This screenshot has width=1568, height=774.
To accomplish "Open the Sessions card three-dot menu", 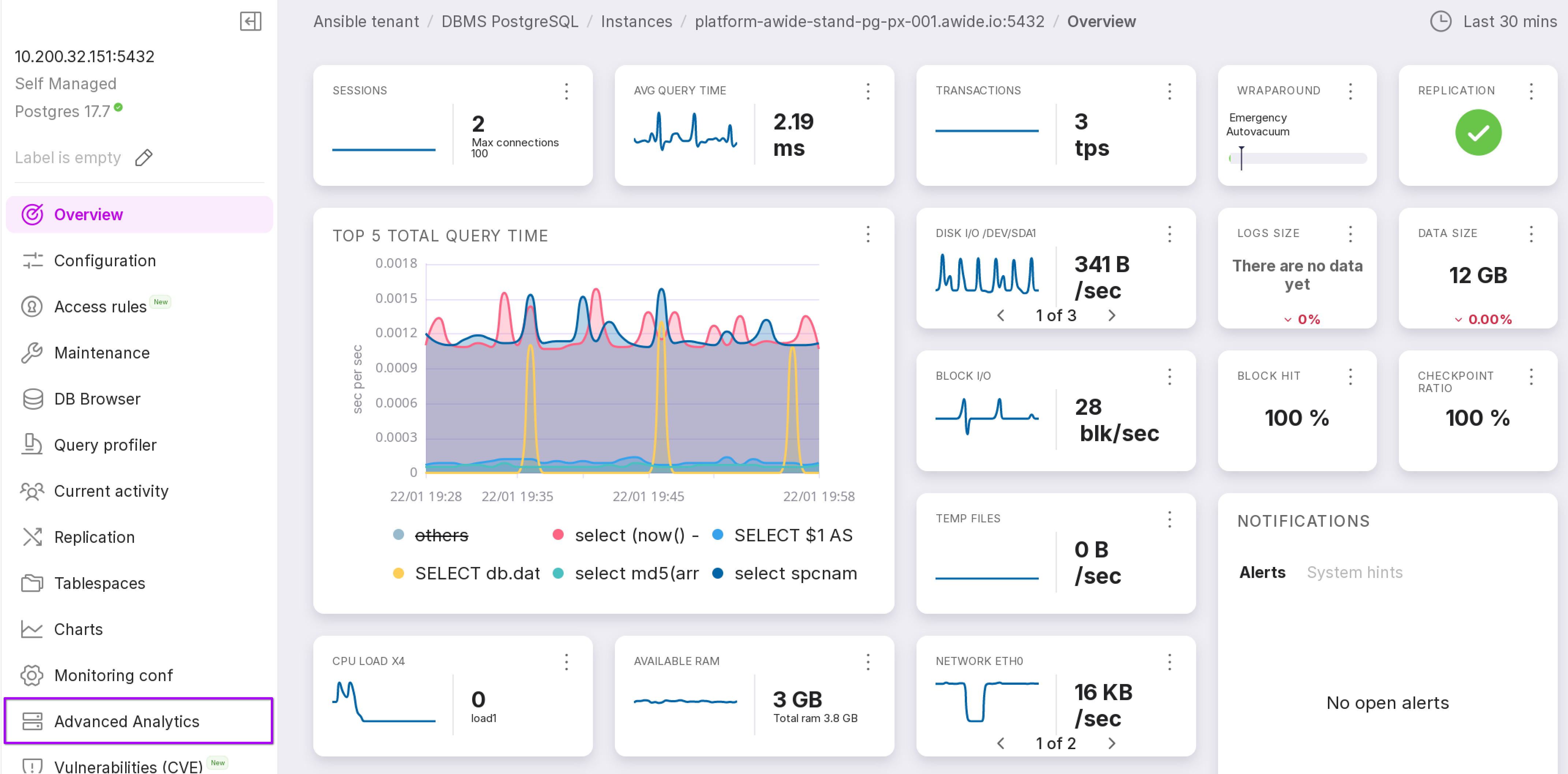I will click(566, 91).
